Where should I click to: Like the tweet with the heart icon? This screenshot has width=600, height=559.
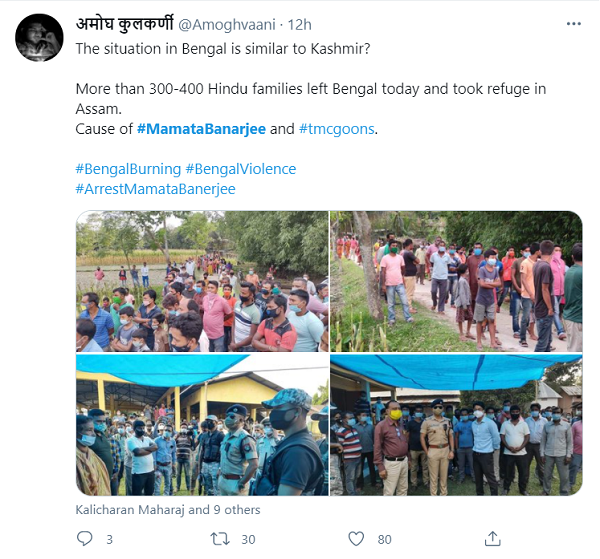[x=357, y=540]
